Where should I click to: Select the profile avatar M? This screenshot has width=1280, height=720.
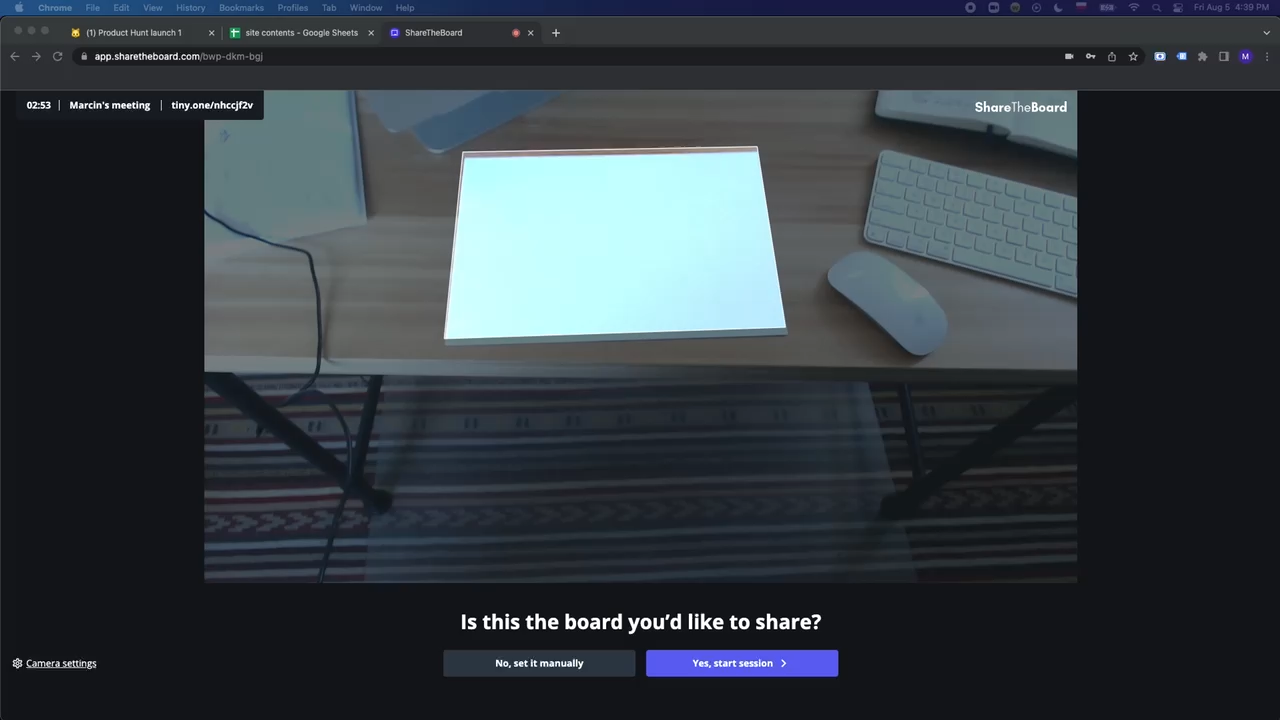pos(1245,56)
